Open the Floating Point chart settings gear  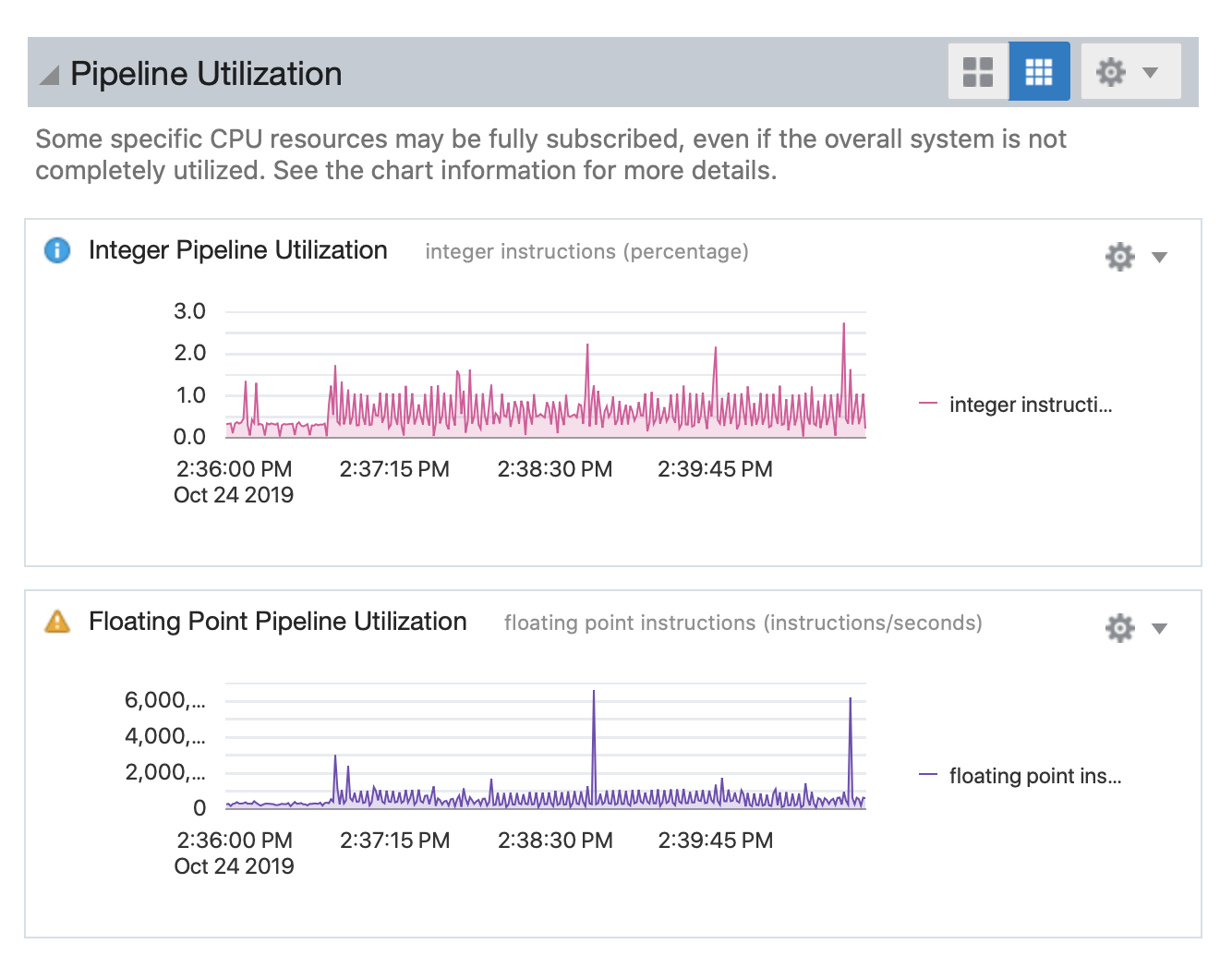click(1119, 628)
